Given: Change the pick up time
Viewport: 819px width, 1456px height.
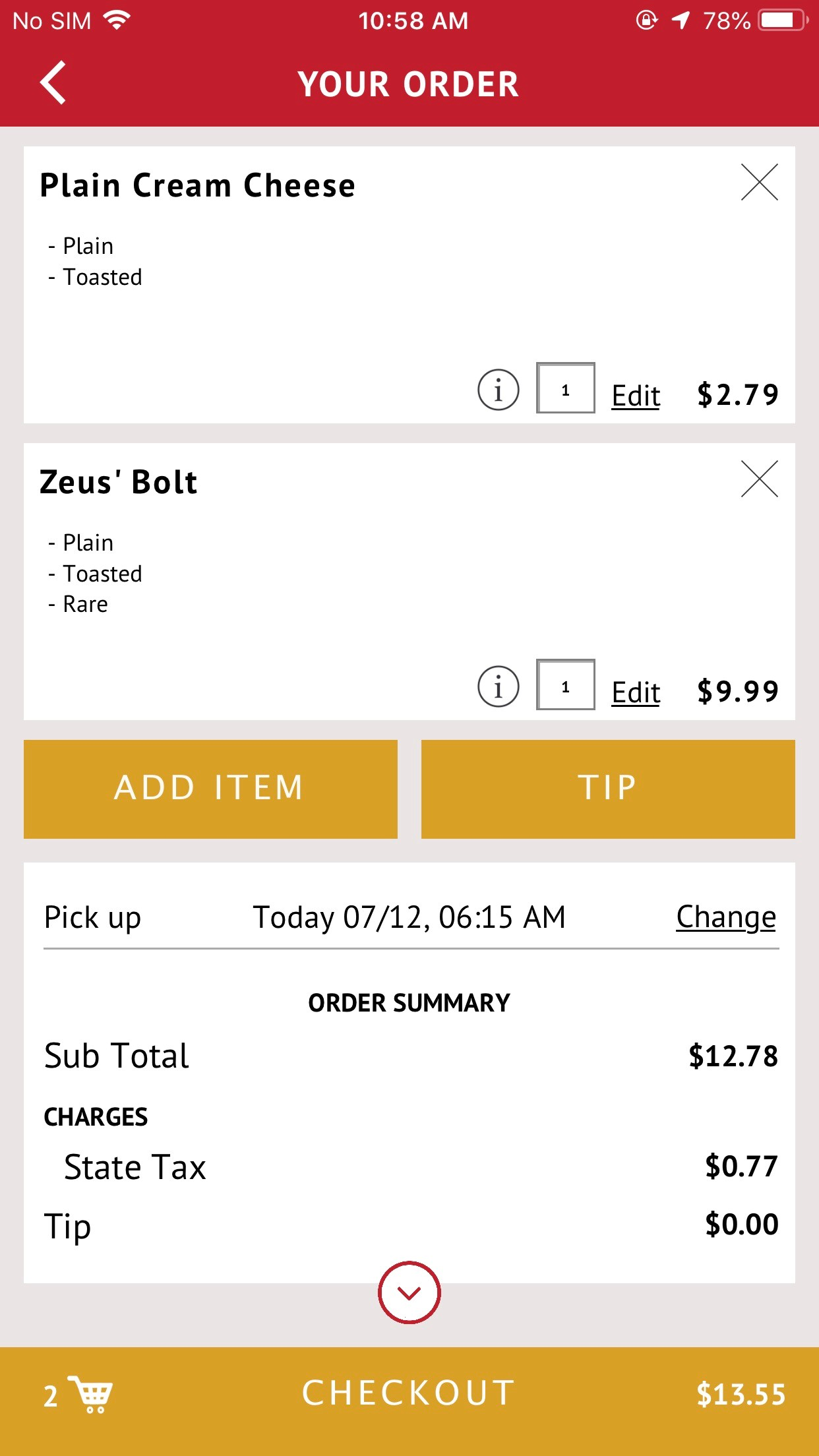Looking at the screenshot, I should click(725, 917).
